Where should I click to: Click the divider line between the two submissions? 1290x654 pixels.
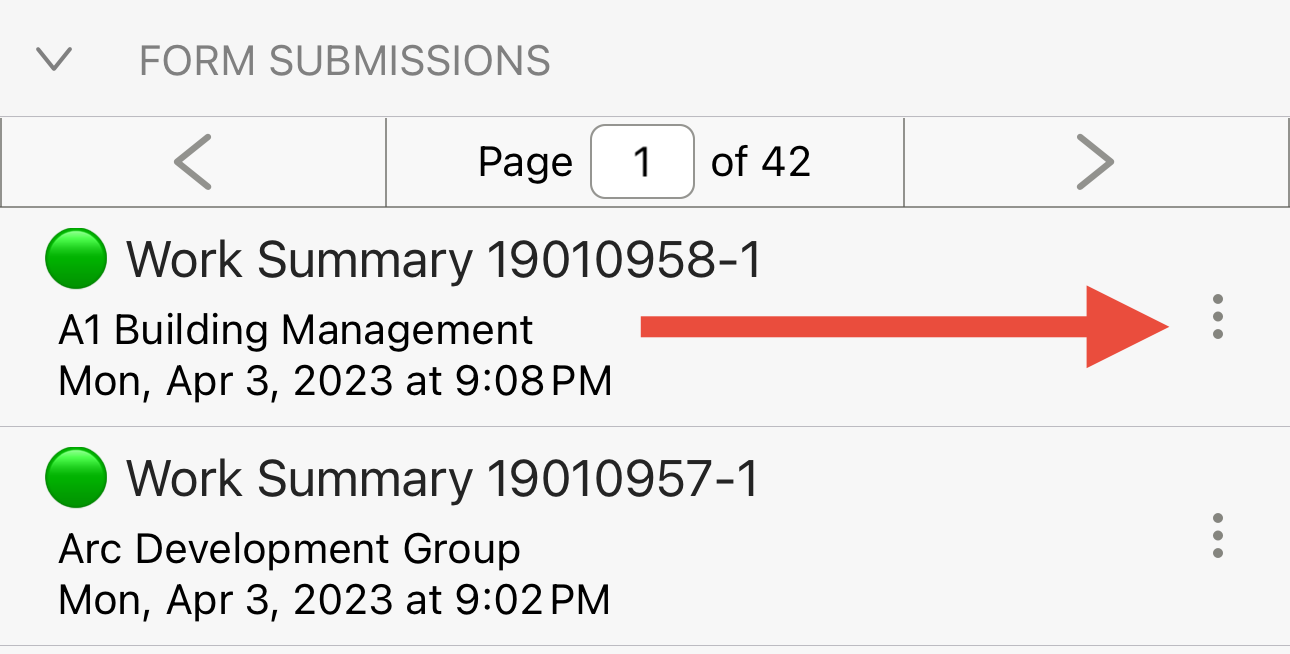click(645, 427)
